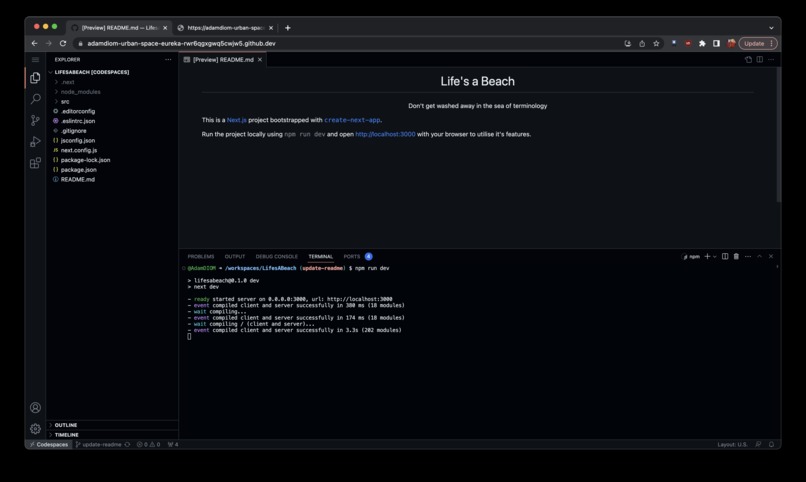This screenshot has height=482, width=806.
Task: Bookmark this page with star icon
Action: click(x=656, y=44)
